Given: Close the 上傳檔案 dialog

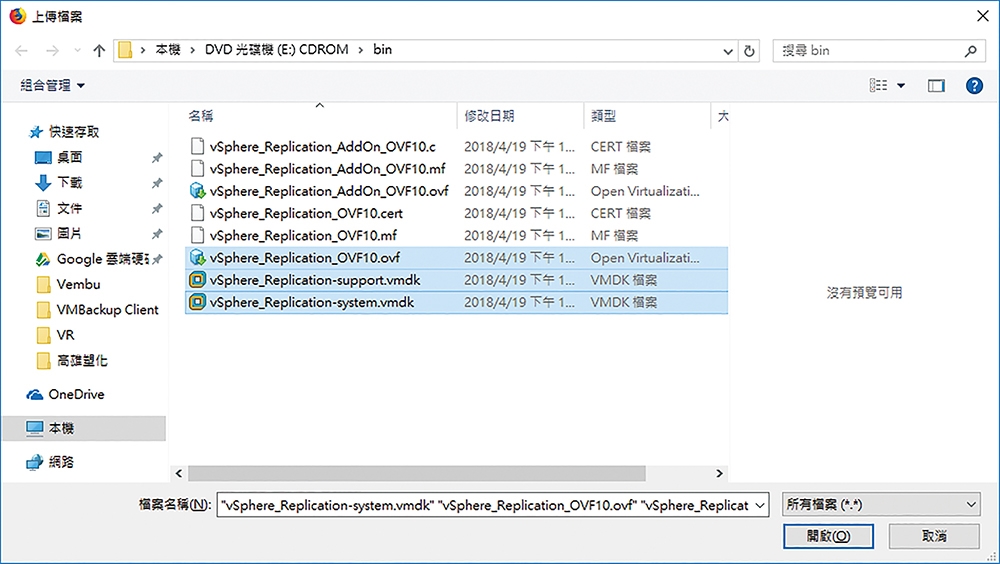Looking at the screenshot, I should point(983,16).
